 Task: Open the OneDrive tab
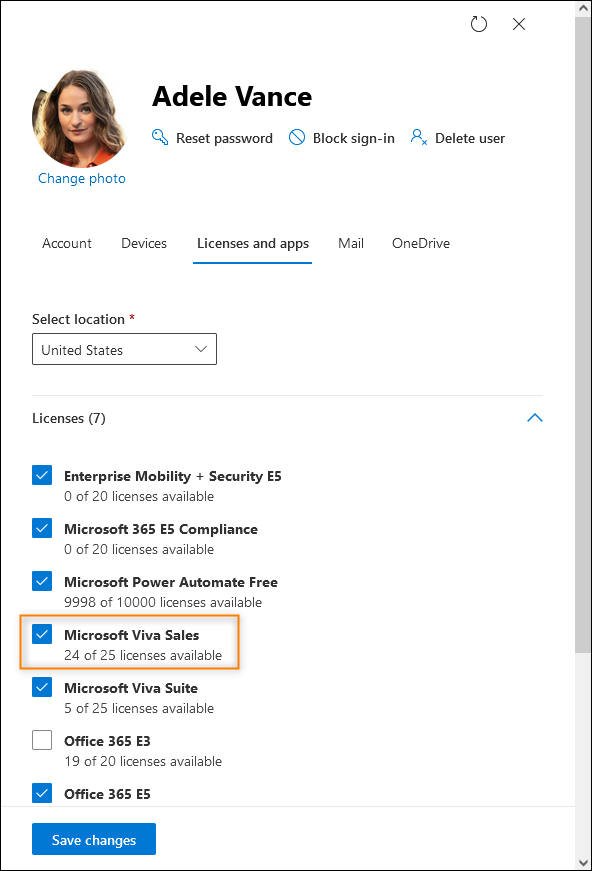click(x=421, y=243)
